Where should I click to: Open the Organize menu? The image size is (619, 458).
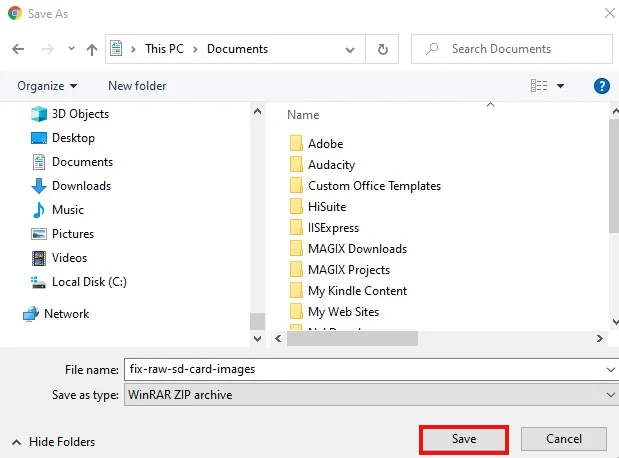click(46, 86)
